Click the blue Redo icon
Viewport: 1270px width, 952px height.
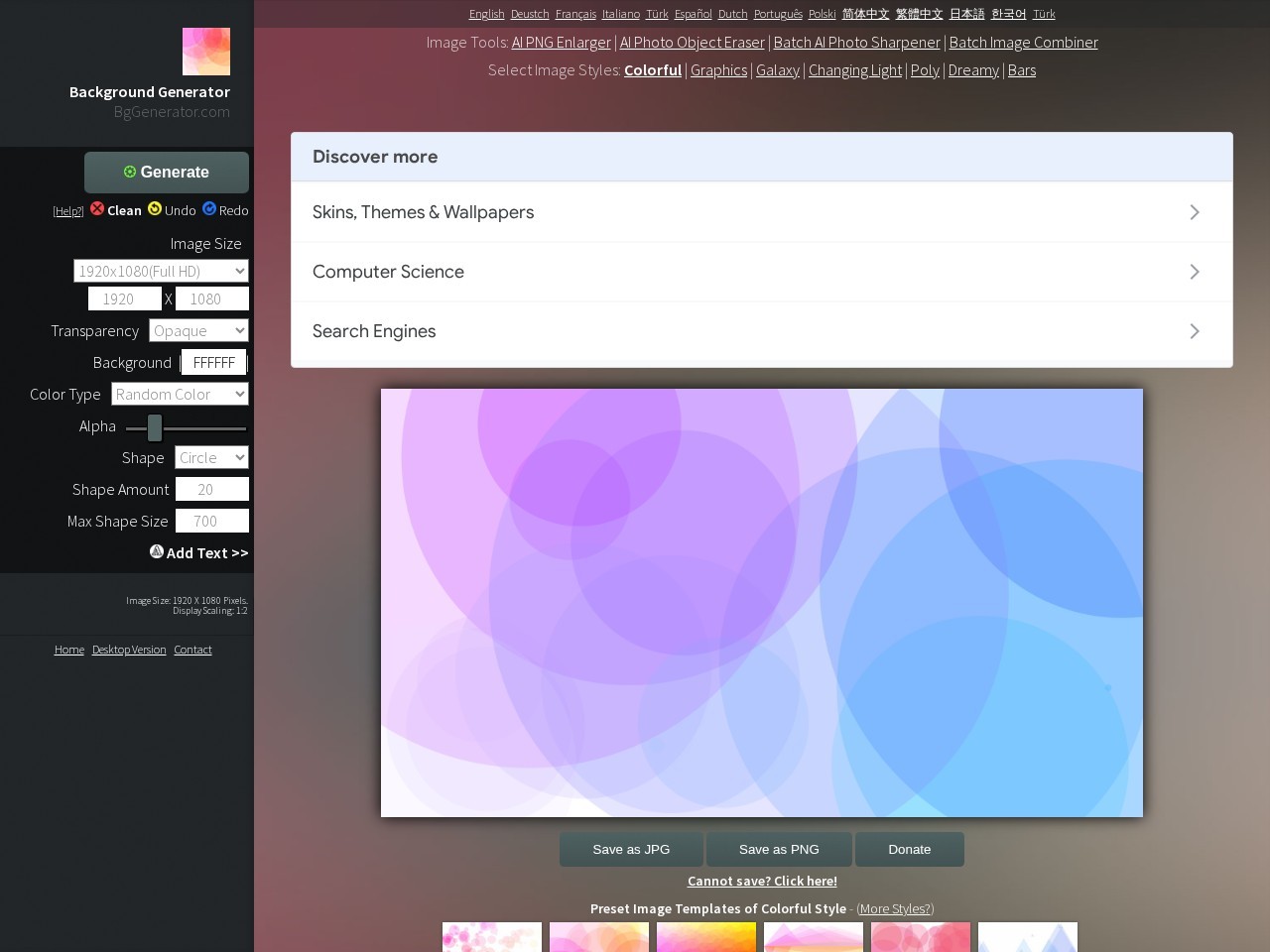click(209, 208)
